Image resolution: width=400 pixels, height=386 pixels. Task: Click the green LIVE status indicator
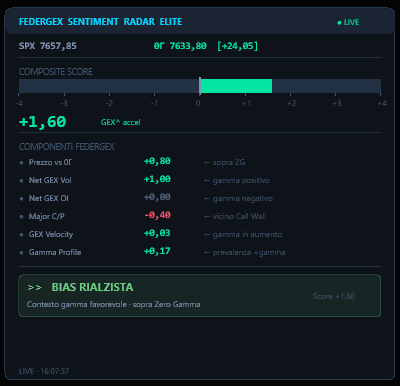[x=348, y=22]
